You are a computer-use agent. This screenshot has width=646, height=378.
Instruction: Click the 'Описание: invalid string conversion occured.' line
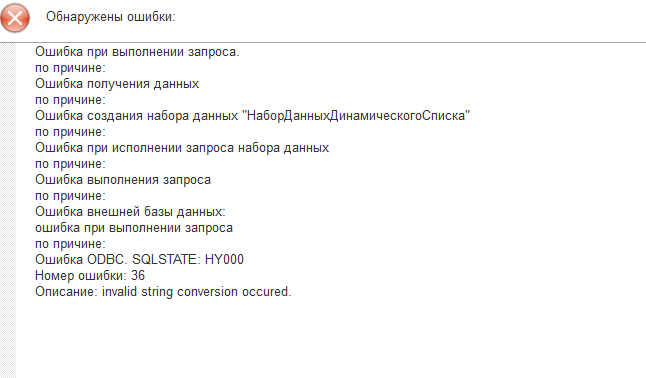(163, 291)
